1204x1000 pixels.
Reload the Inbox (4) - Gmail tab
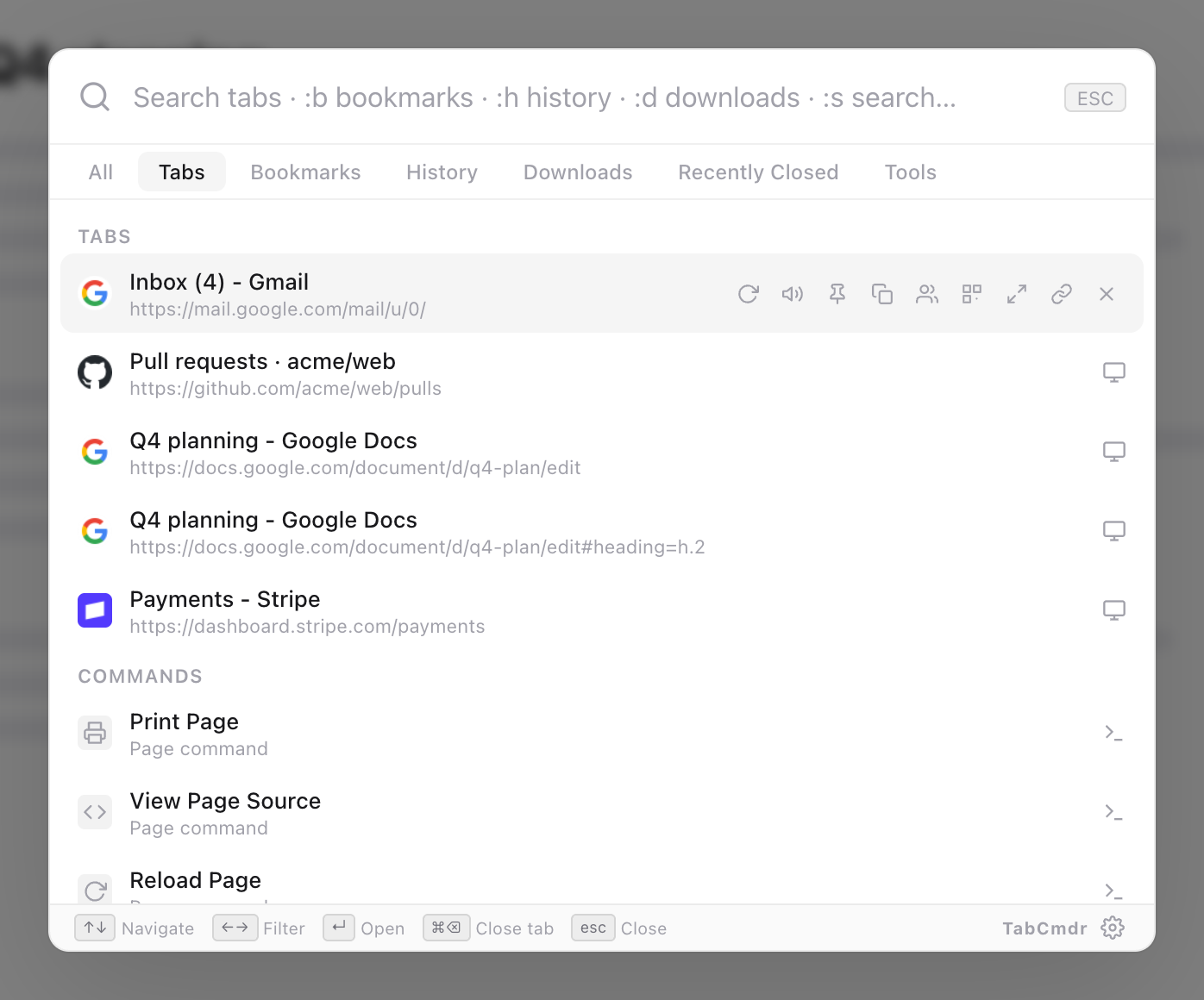[748, 294]
